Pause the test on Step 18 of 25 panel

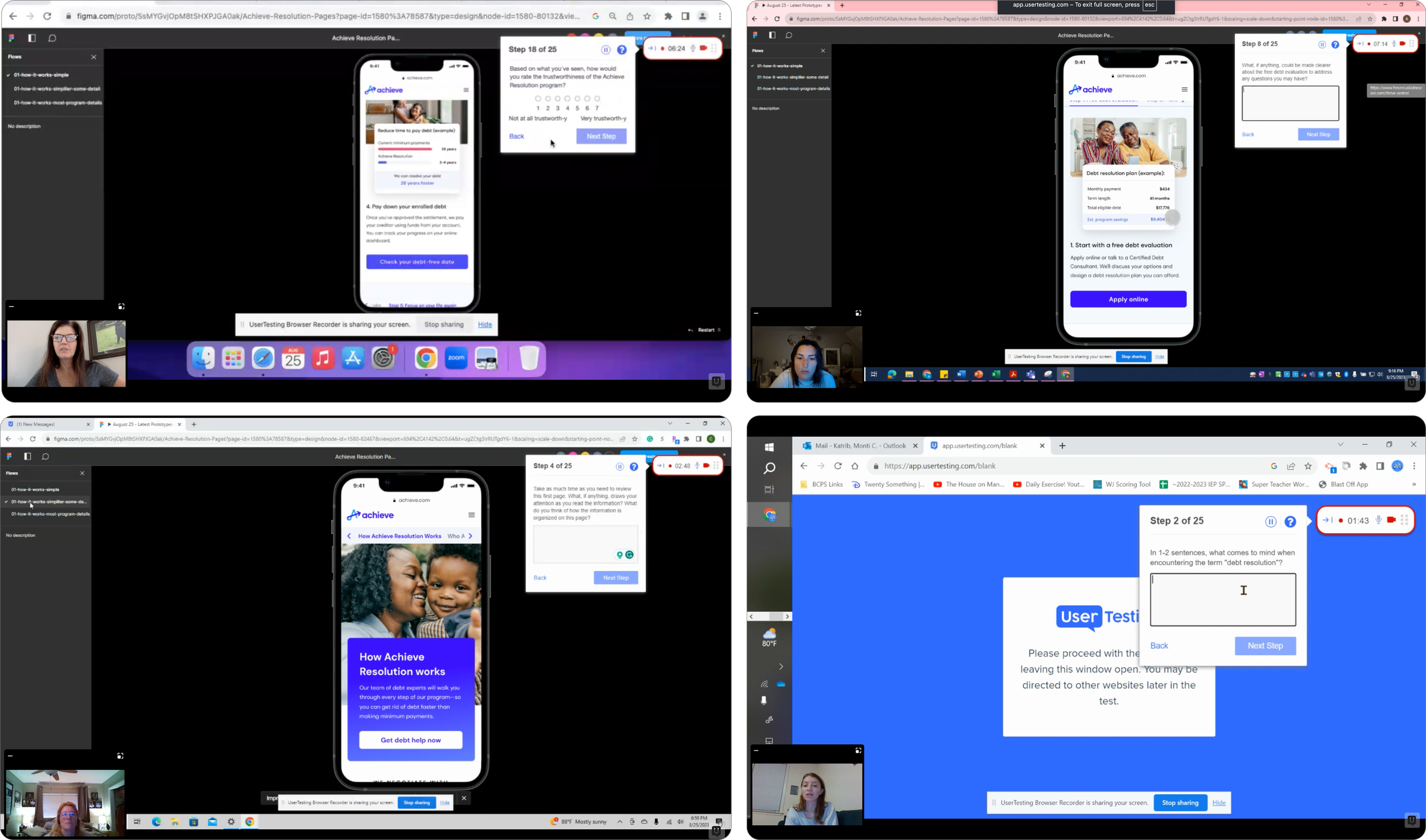(x=605, y=50)
